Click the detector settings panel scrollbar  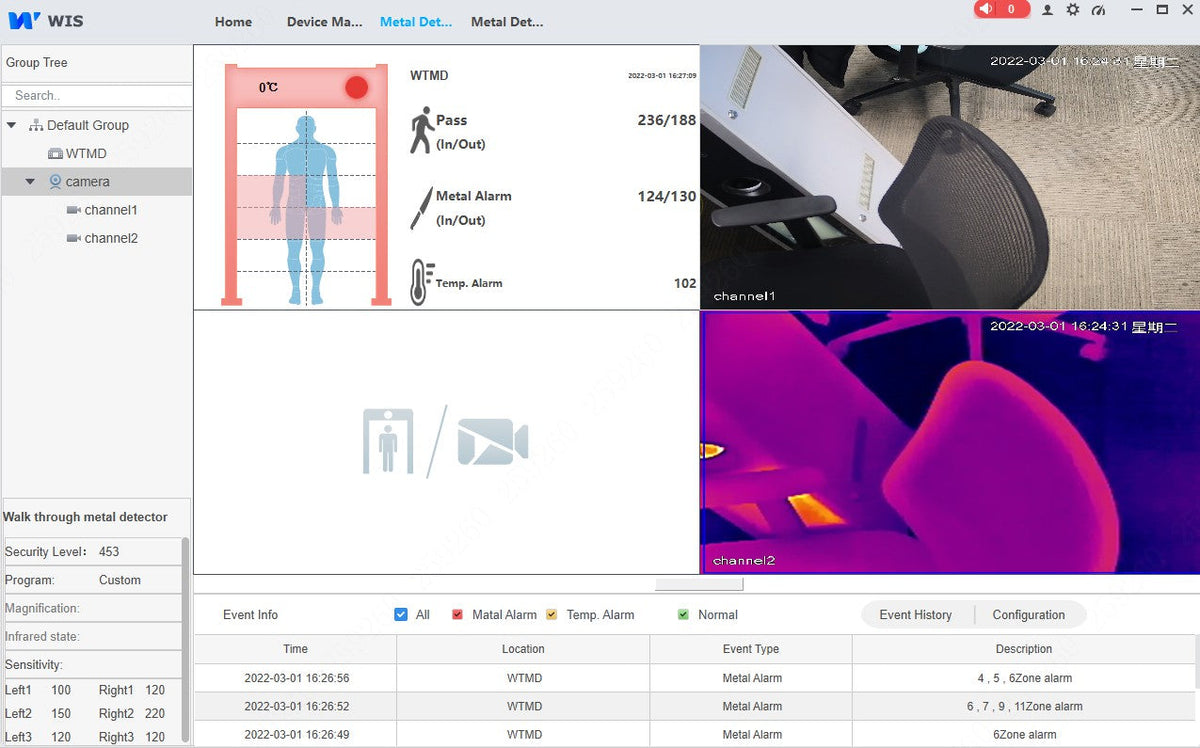(x=185, y=640)
